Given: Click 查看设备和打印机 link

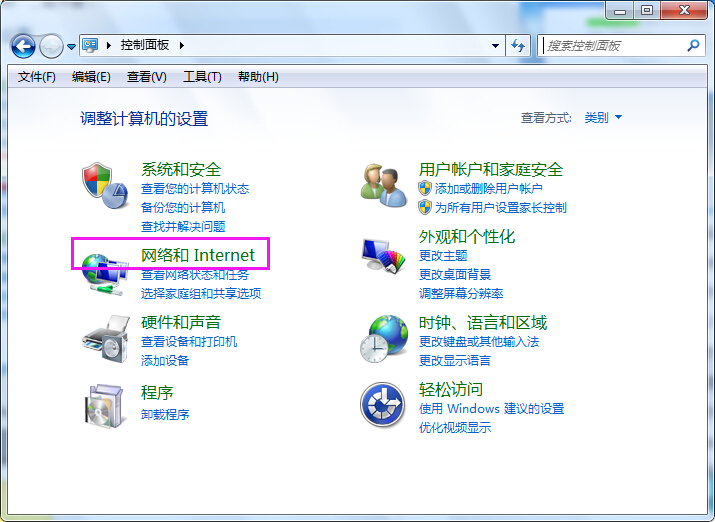Looking at the screenshot, I should [x=189, y=342].
